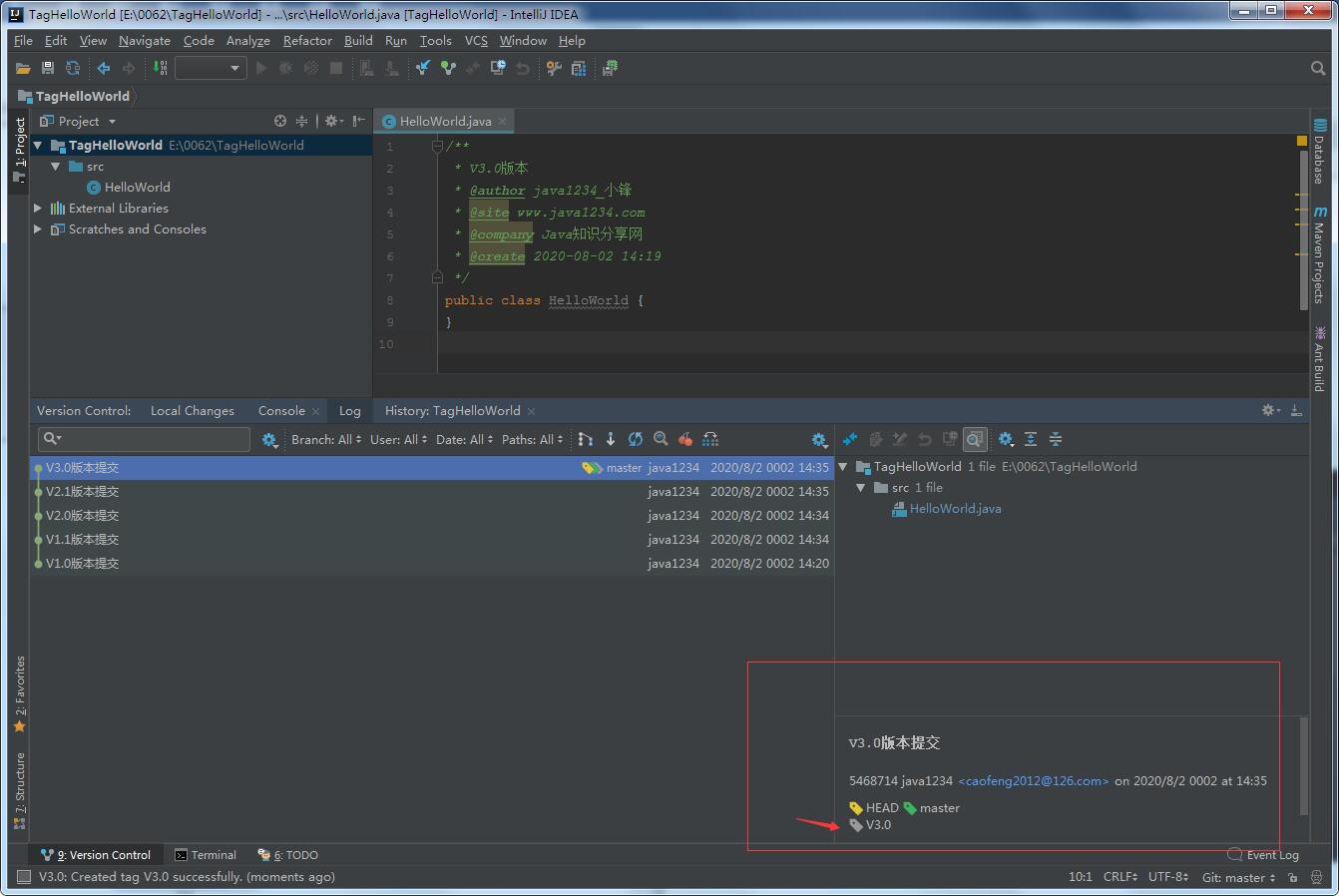Click the caofeng2012@126.com email link
The width and height of the screenshot is (1339, 896).
click(1034, 780)
